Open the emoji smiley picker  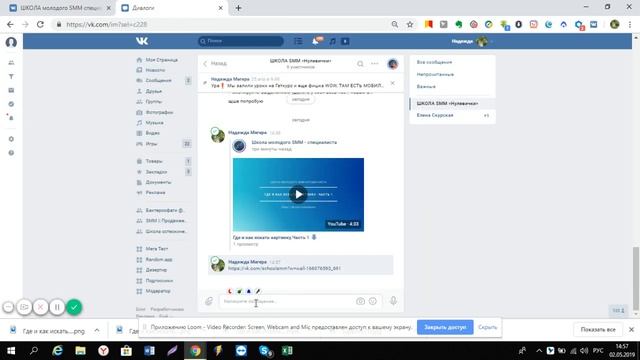coord(373,301)
